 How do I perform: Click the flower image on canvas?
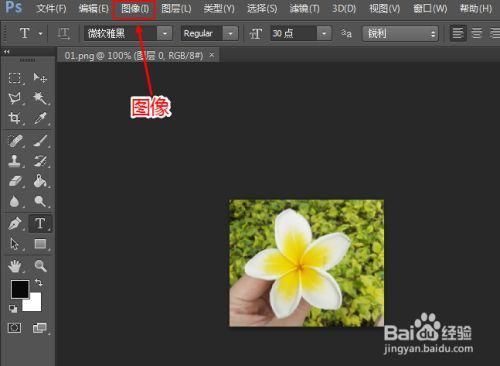(x=306, y=263)
